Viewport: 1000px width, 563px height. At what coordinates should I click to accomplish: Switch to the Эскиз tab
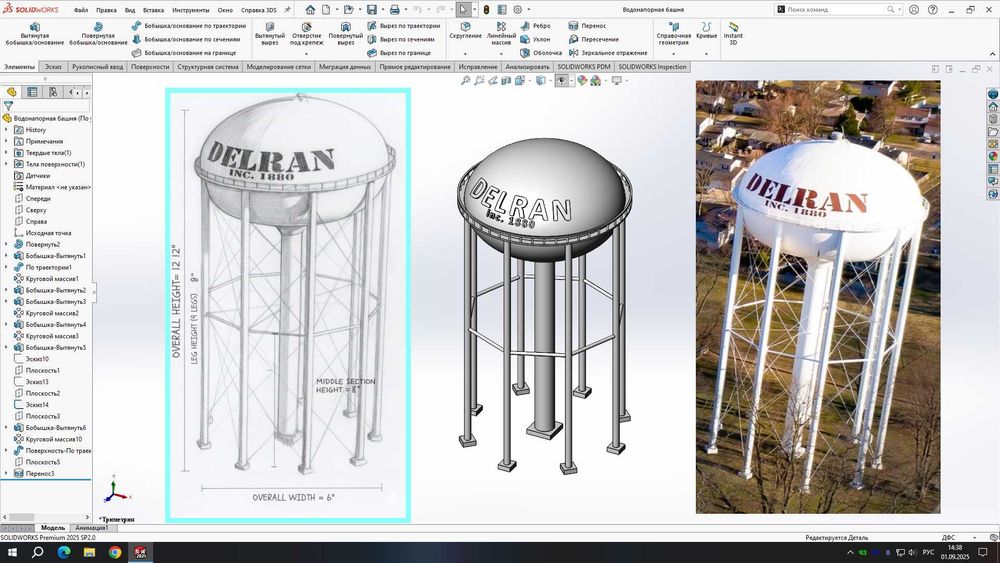53,66
